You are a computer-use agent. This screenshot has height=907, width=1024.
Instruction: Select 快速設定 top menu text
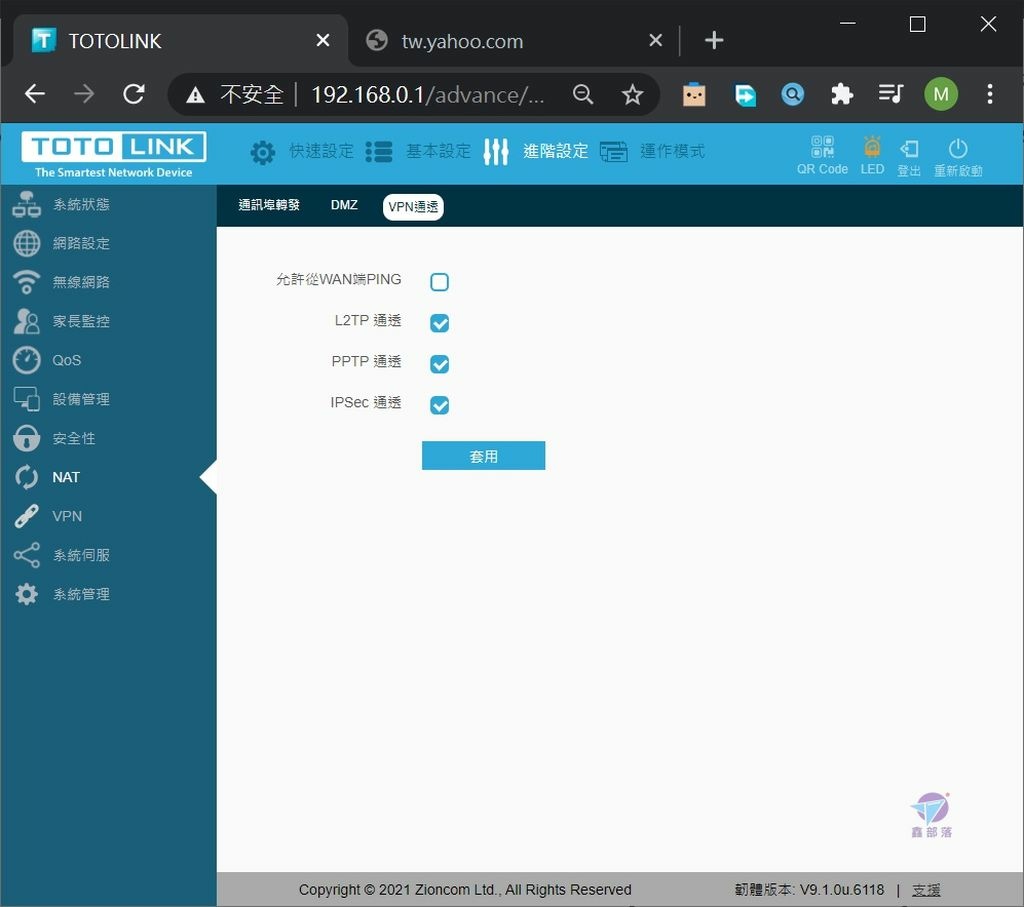click(x=321, y=151)
